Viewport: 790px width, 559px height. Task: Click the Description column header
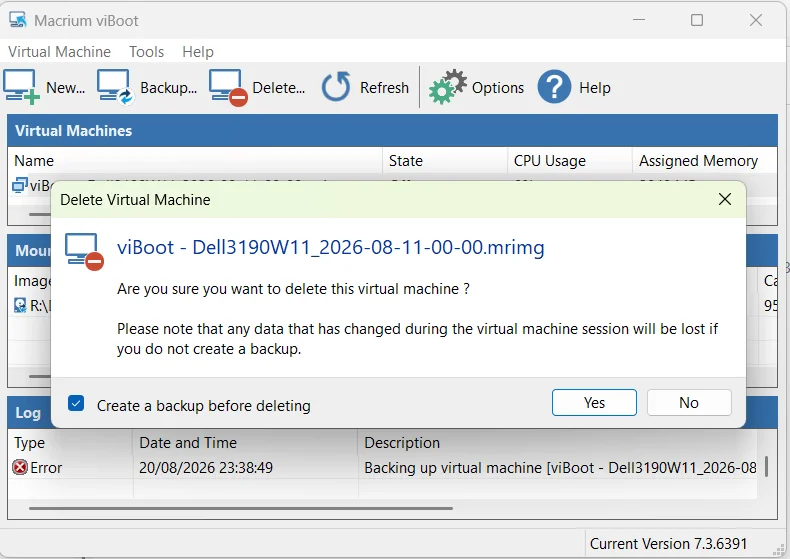[x=557, y=443]
